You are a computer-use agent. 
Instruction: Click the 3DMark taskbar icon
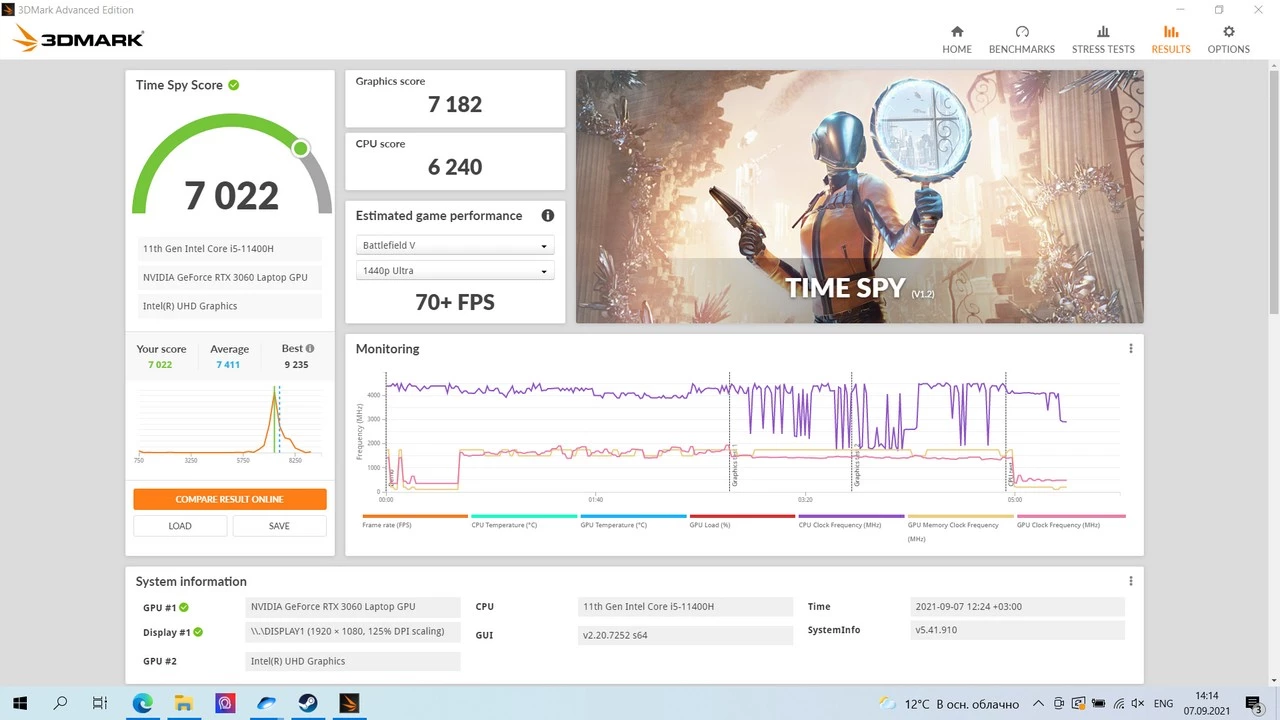click(x=348, y=703)
